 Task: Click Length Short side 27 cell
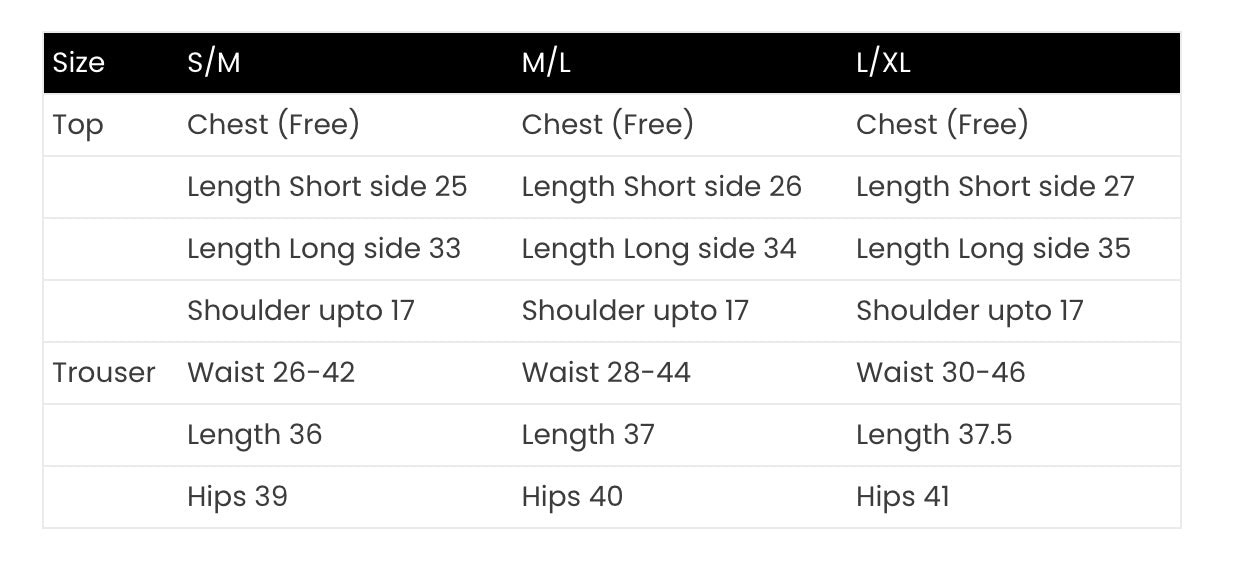[x=995, y=187]
